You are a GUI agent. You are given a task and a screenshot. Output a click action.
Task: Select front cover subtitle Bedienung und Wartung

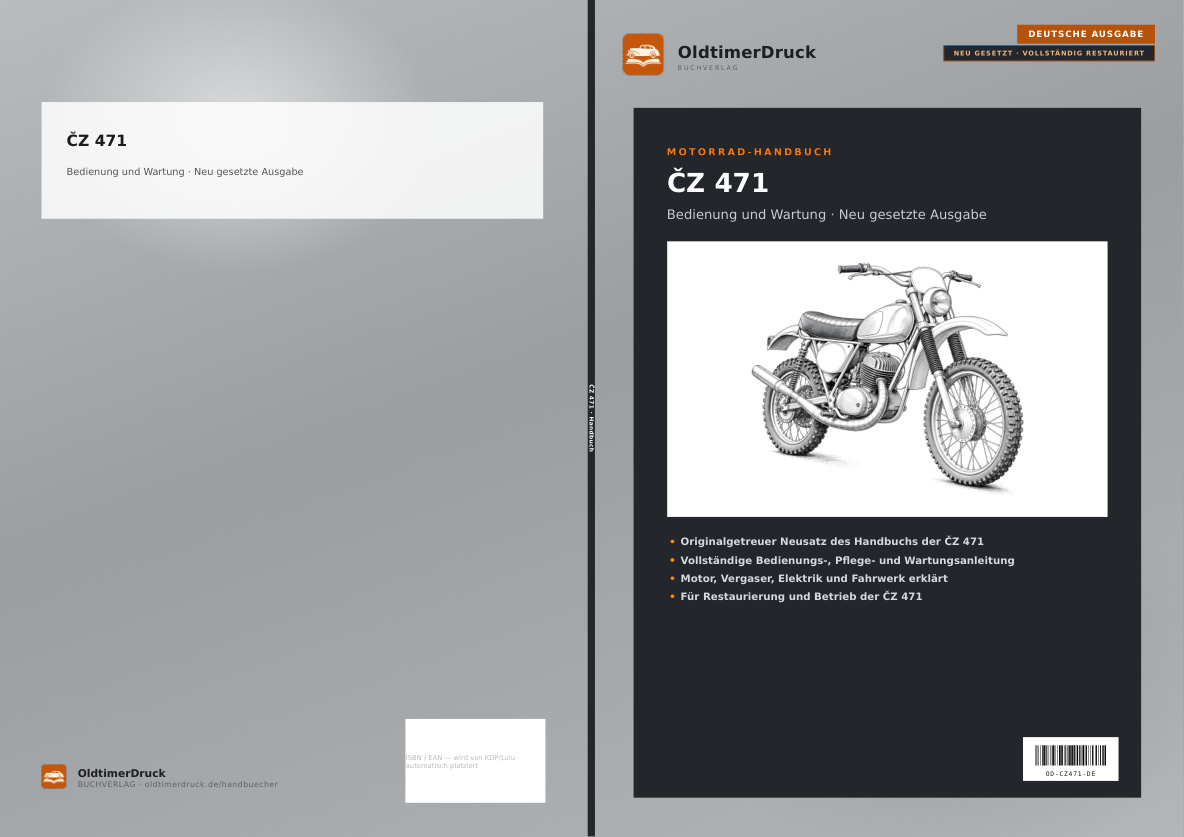pos(826,215)
